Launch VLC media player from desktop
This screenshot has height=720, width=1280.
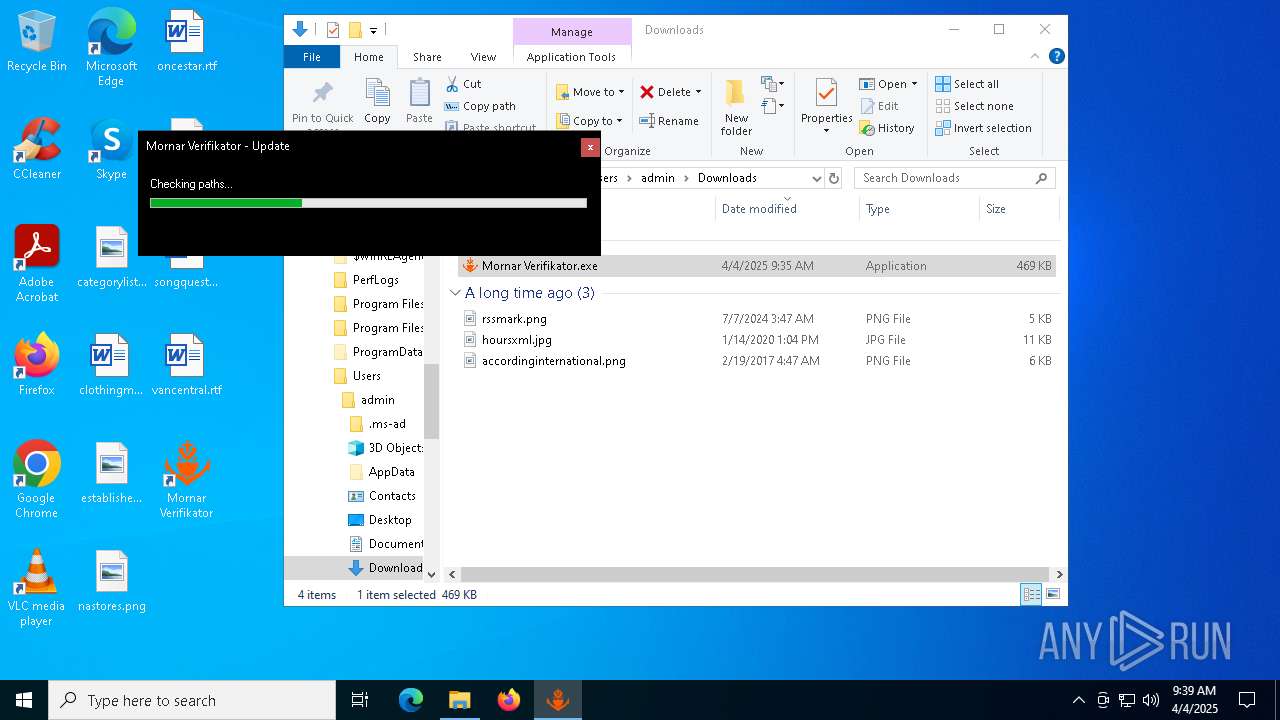click(x=37, y=588)
